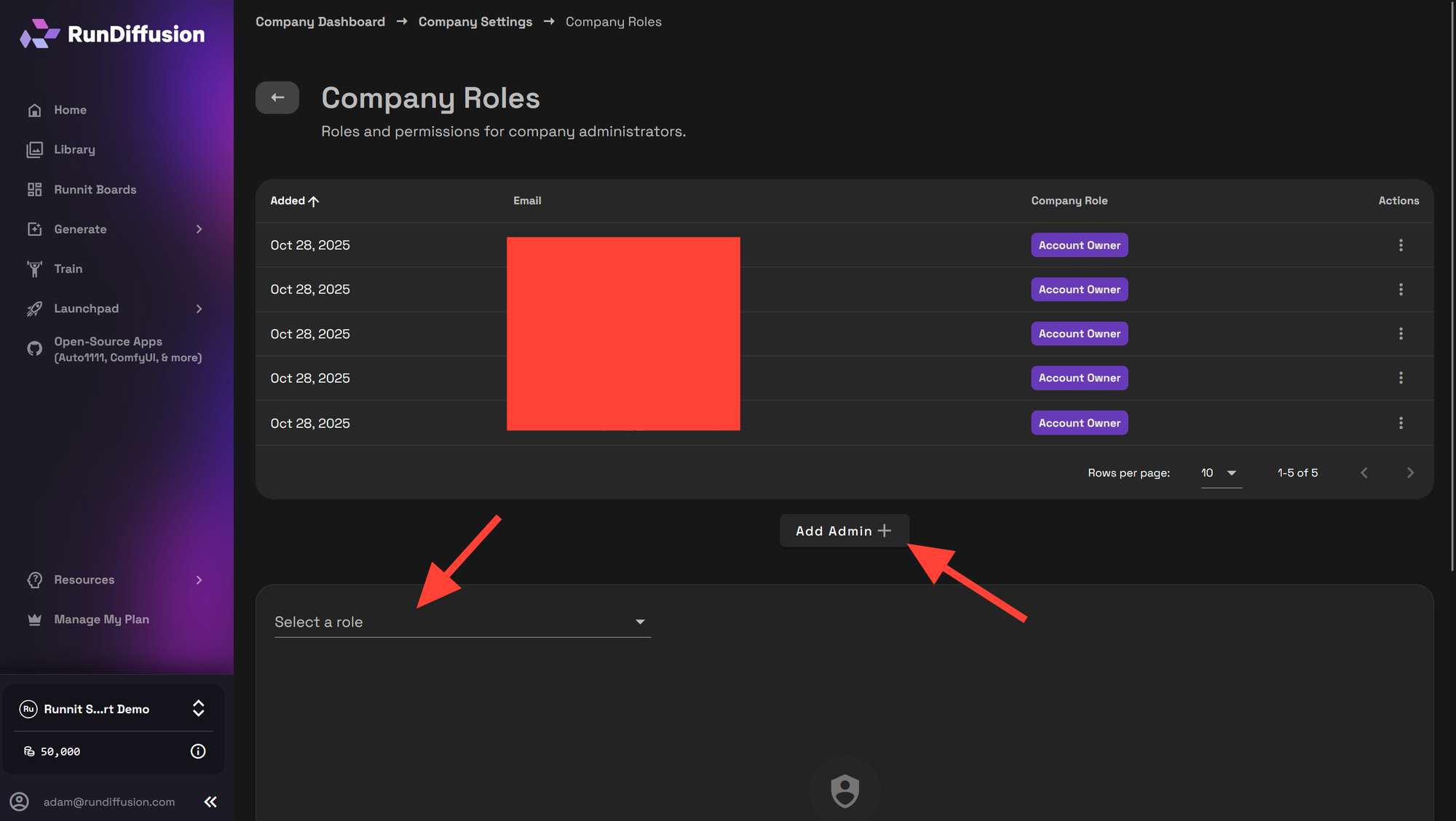Open Open-Source Apps via the GitHub icon

pyautogui.click(x=34, y=349)
